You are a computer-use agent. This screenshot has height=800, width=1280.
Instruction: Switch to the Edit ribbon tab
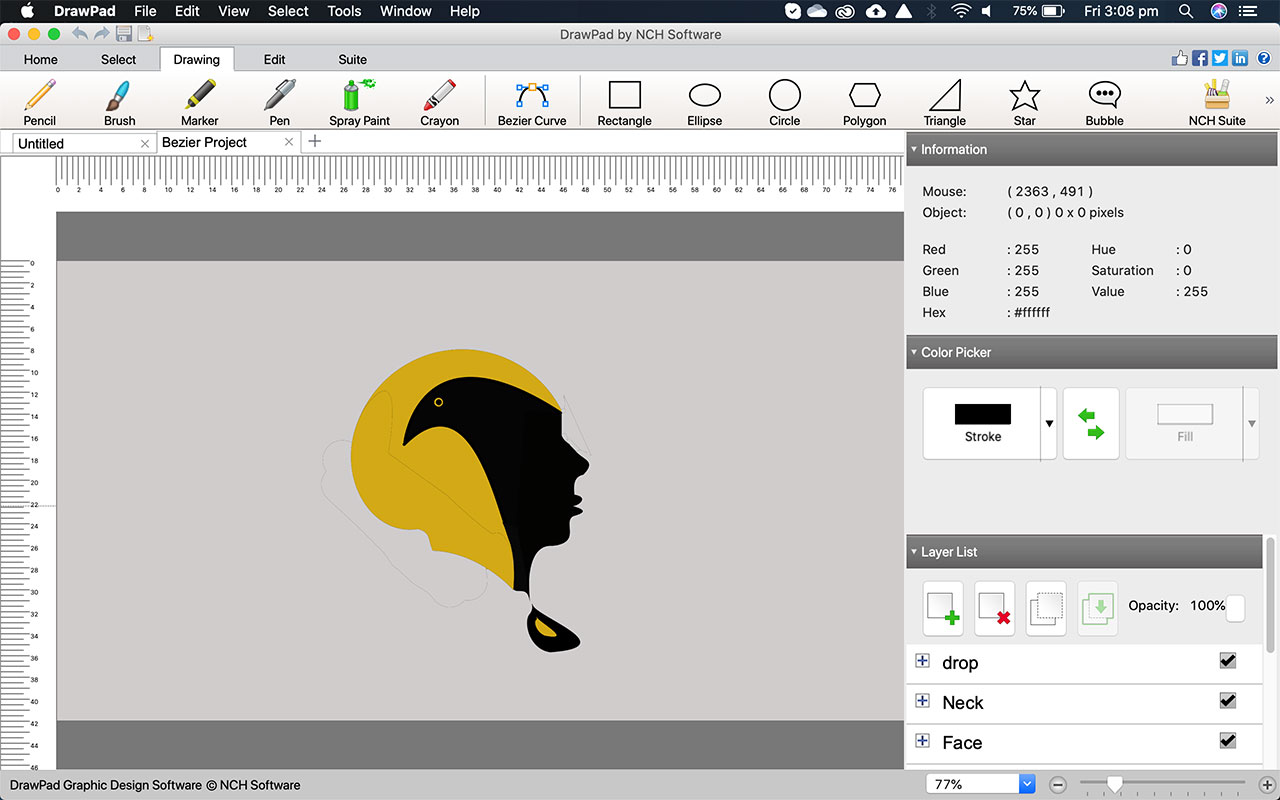(274, 59)
